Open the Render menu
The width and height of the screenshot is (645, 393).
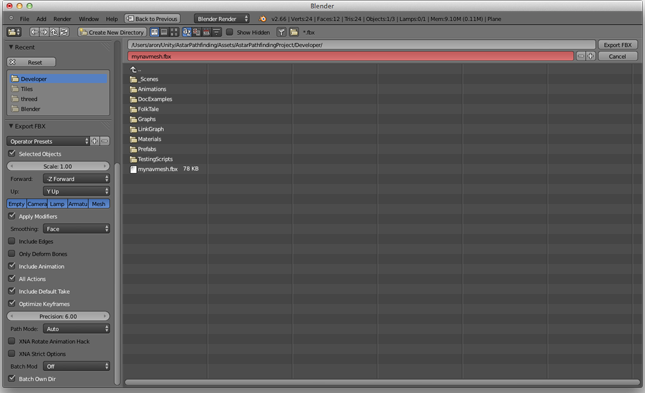point(62,19)
